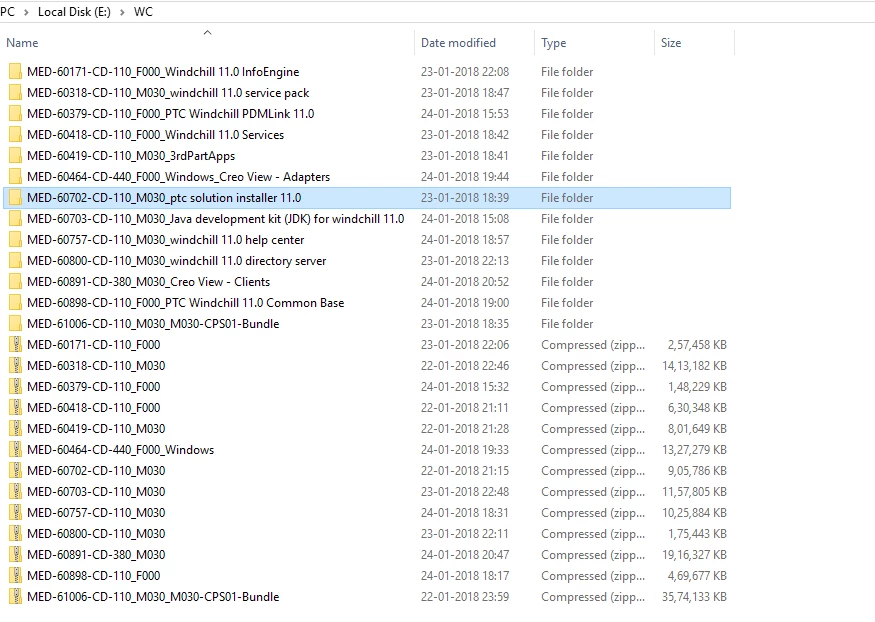This screenshot has height=622, width=875.
Task: Click folder icon of 3rdPartApps folder
Action: pyautogui.click(x=15, y=156)
